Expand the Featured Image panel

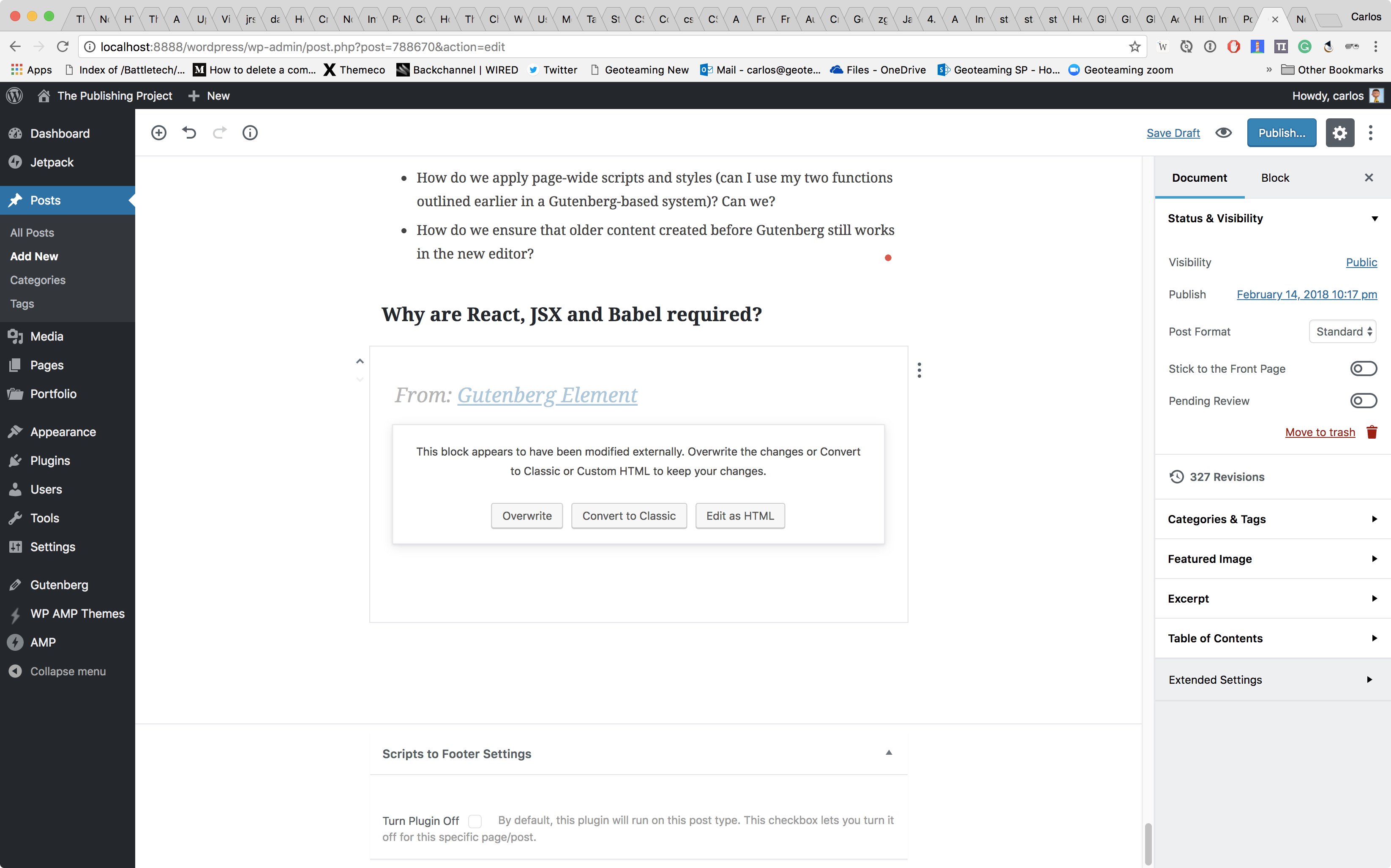(x=1272, y=559)
